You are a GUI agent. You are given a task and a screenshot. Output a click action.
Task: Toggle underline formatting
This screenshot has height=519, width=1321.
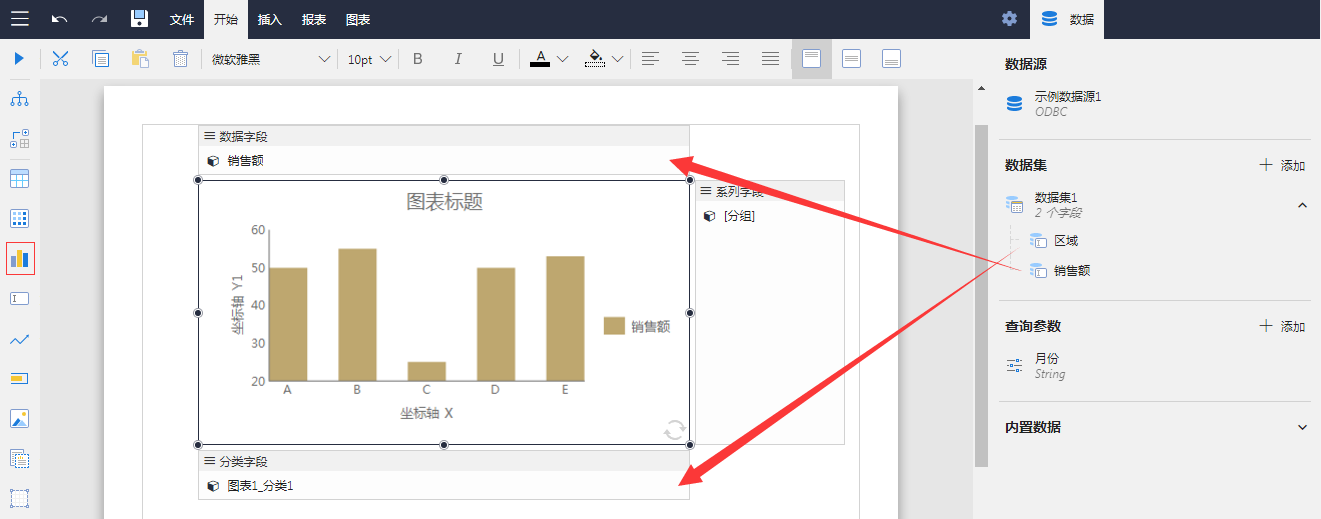point(498,59)
